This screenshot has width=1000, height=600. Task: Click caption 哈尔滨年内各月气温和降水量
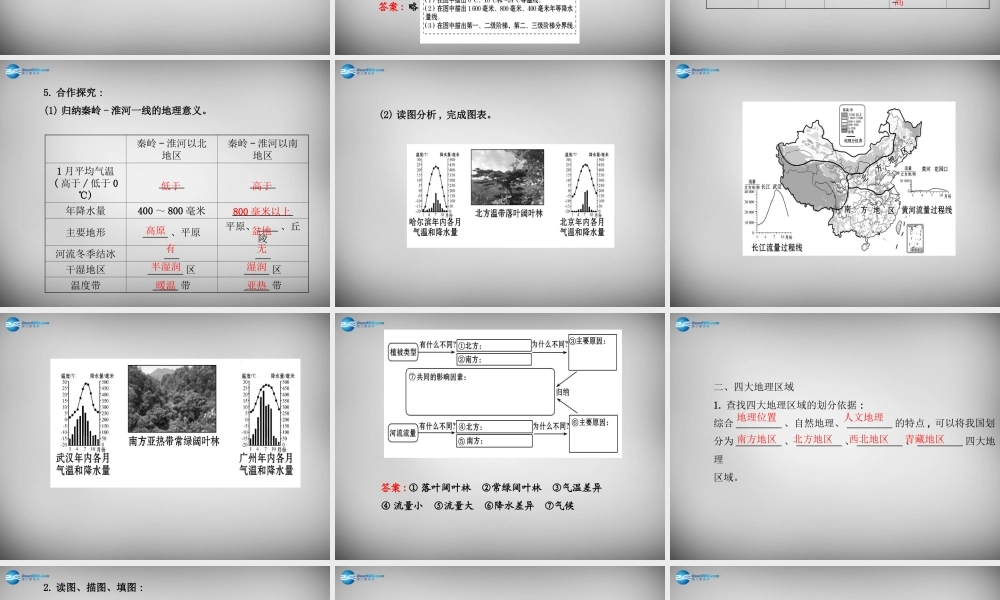pyautogui.click(x=435, y=227)
